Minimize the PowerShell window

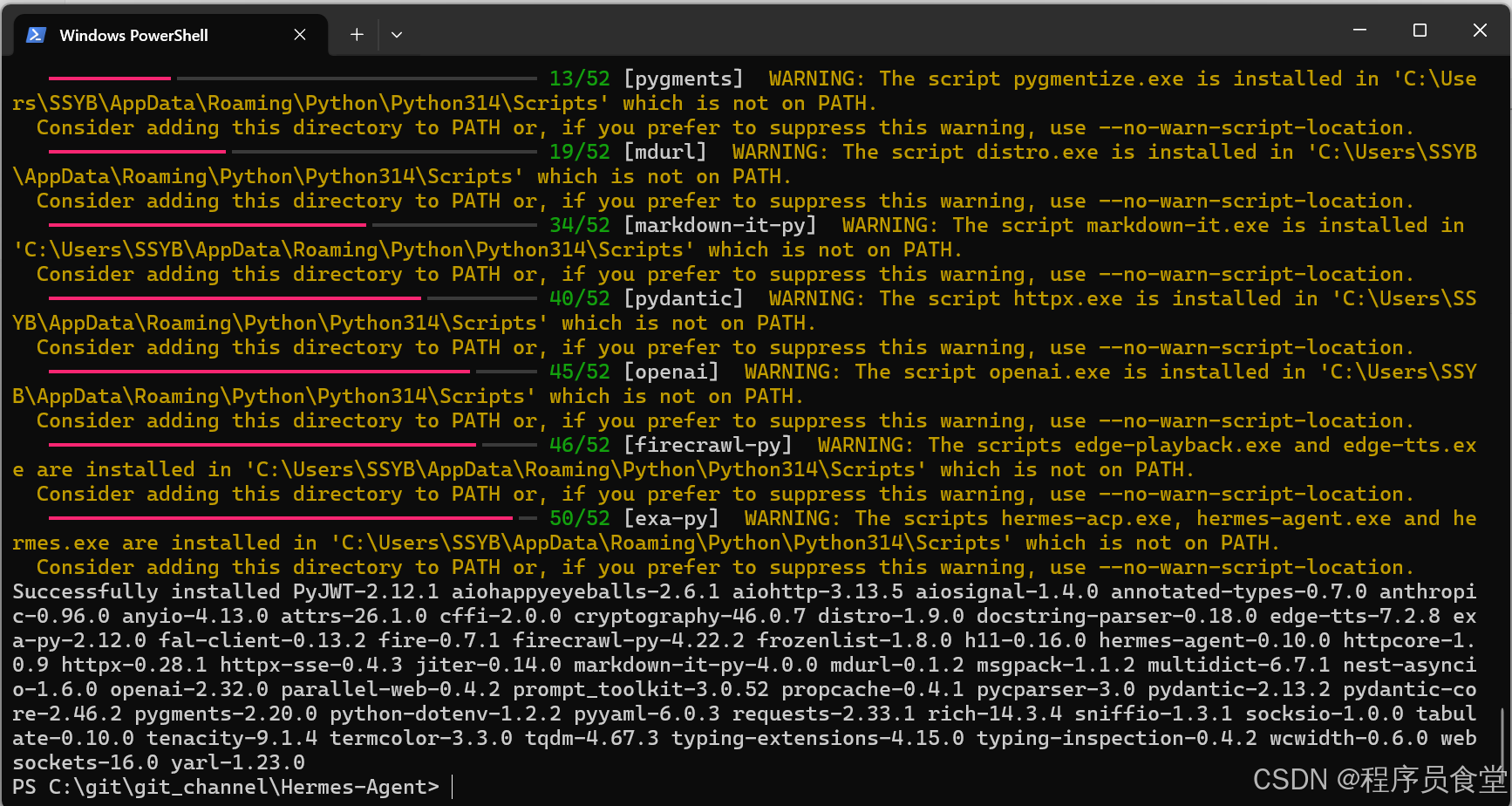1359,31
